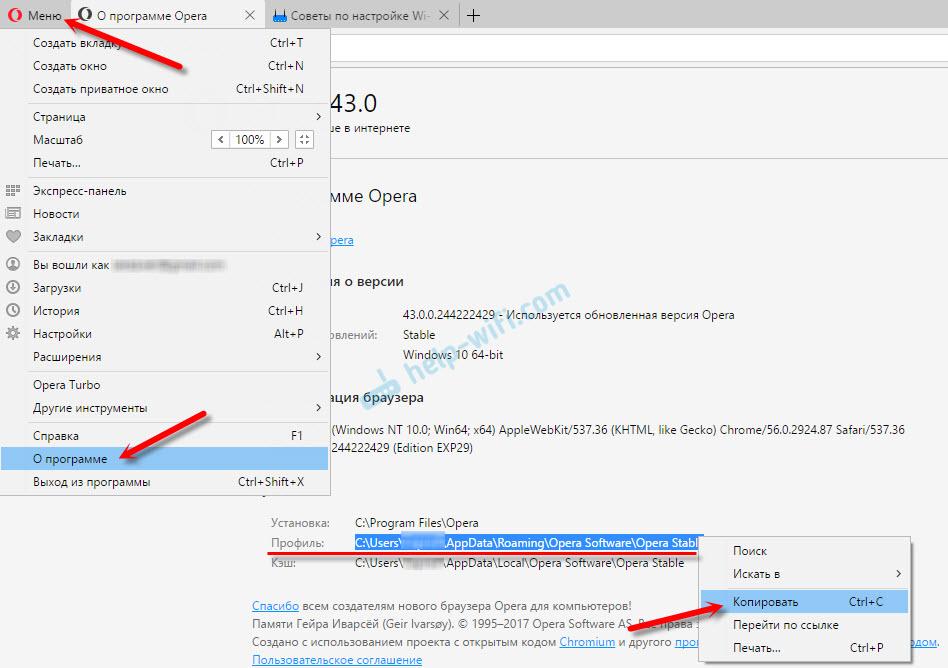Expand Другие инструменты submenu
The width and height of the screenshot is (948, 668).
tap(319, 408)
